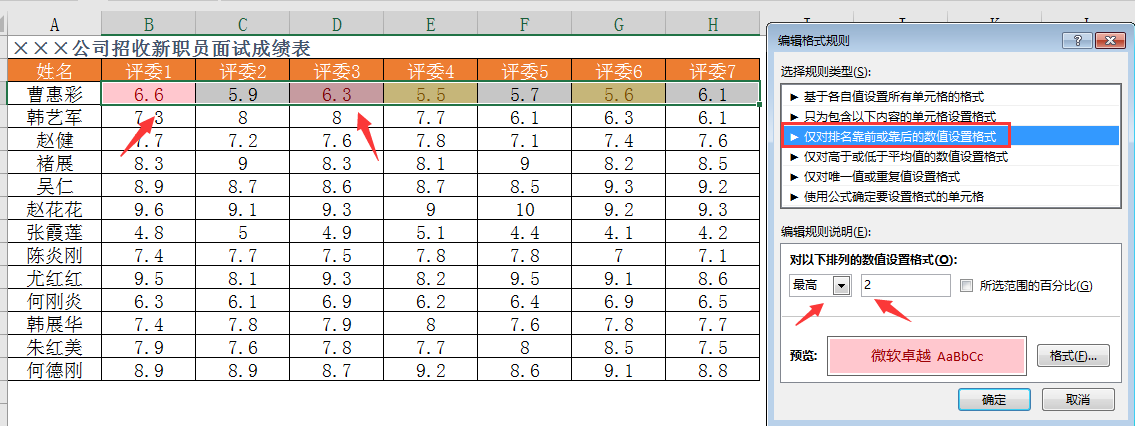Click the 评委1 header cell
This screenshot has width=1135, height=426.
[x=148, y=71]
